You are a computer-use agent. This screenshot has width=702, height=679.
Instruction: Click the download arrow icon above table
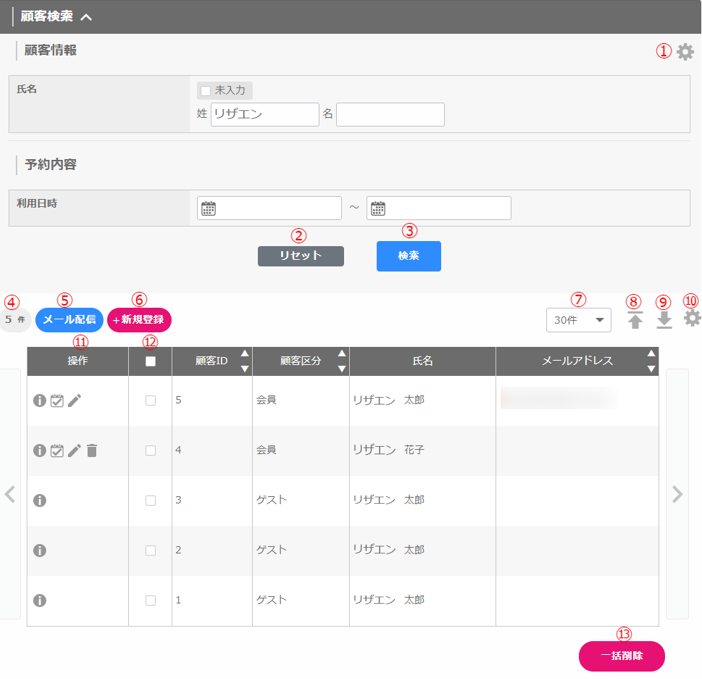pos(664,320)
